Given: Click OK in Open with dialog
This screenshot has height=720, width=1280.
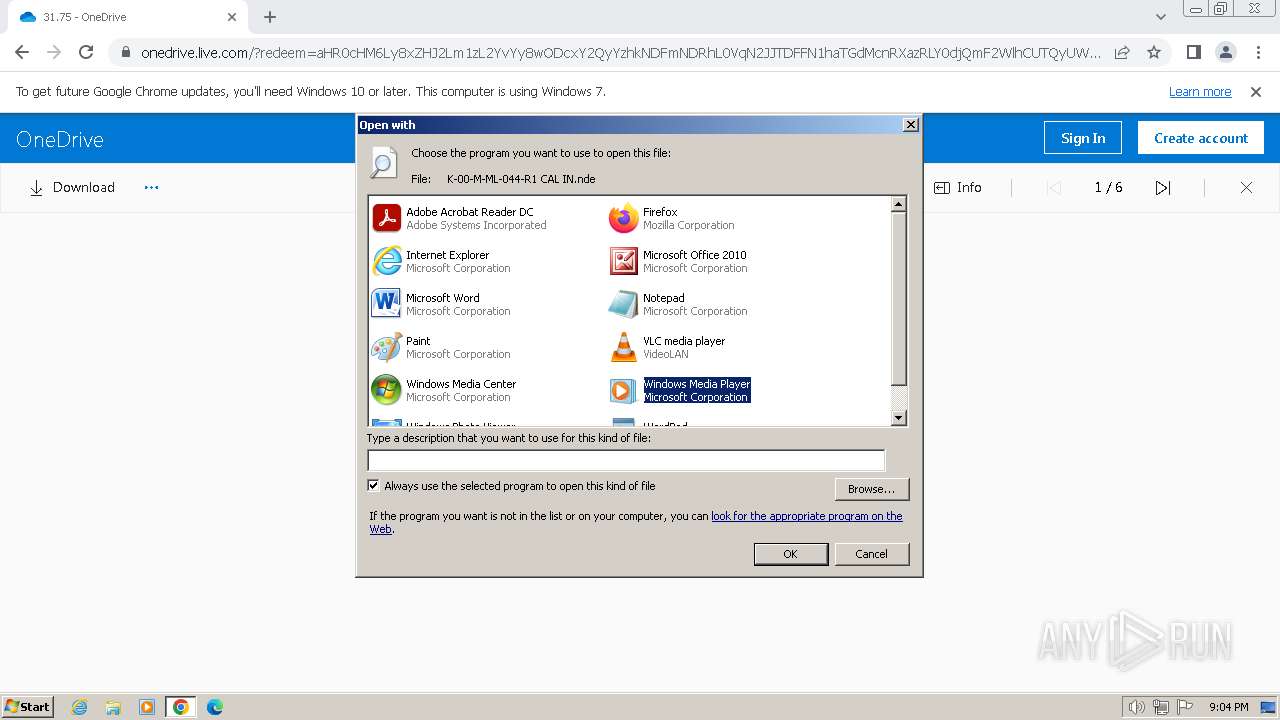Looking at the screenshot, I should click(790, 554).
